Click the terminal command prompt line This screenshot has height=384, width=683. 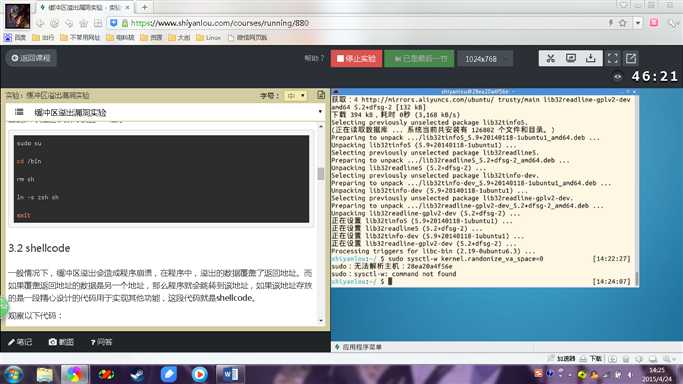[480, 282]
